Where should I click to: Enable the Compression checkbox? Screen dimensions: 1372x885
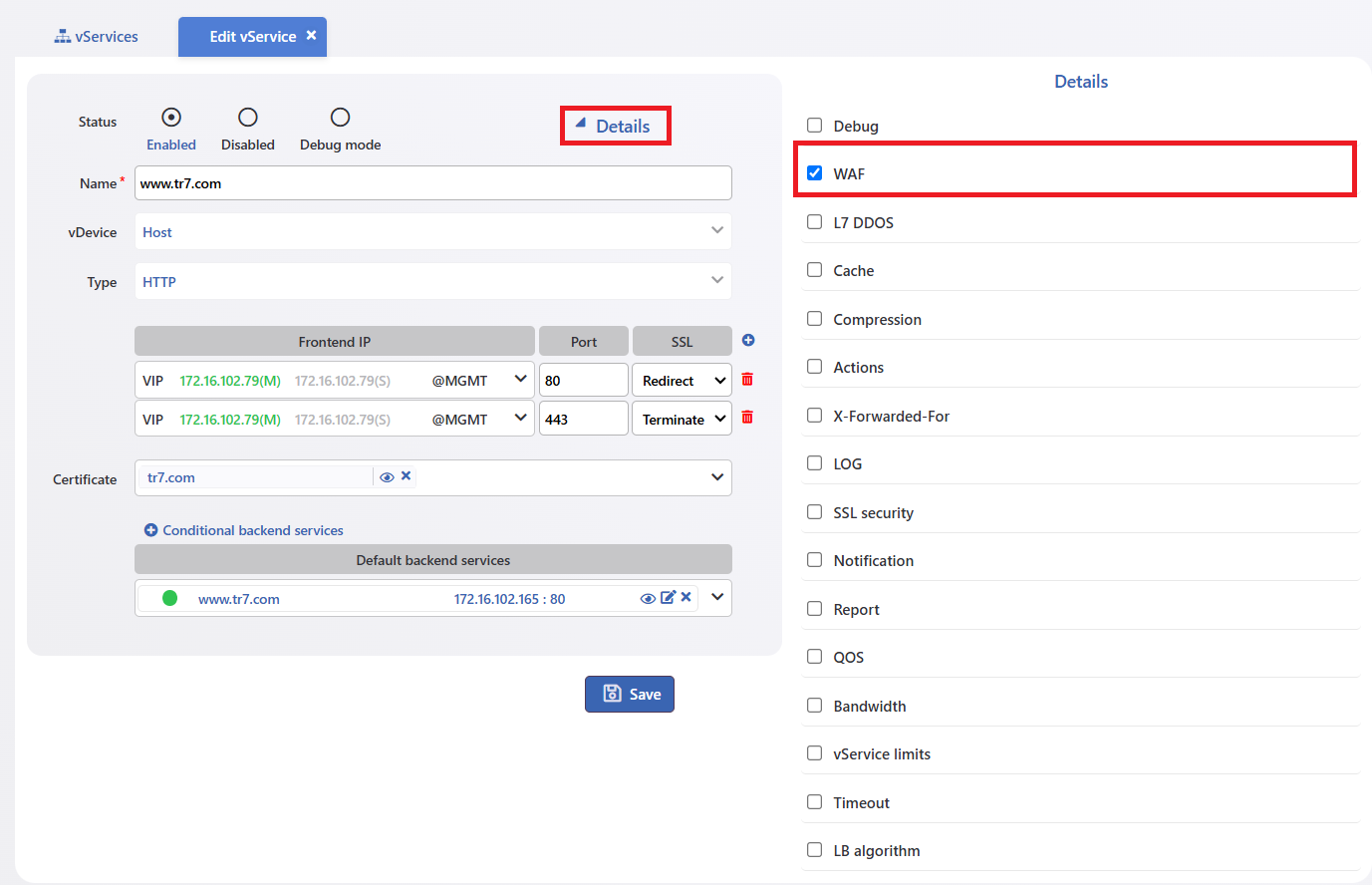point(814,319)
